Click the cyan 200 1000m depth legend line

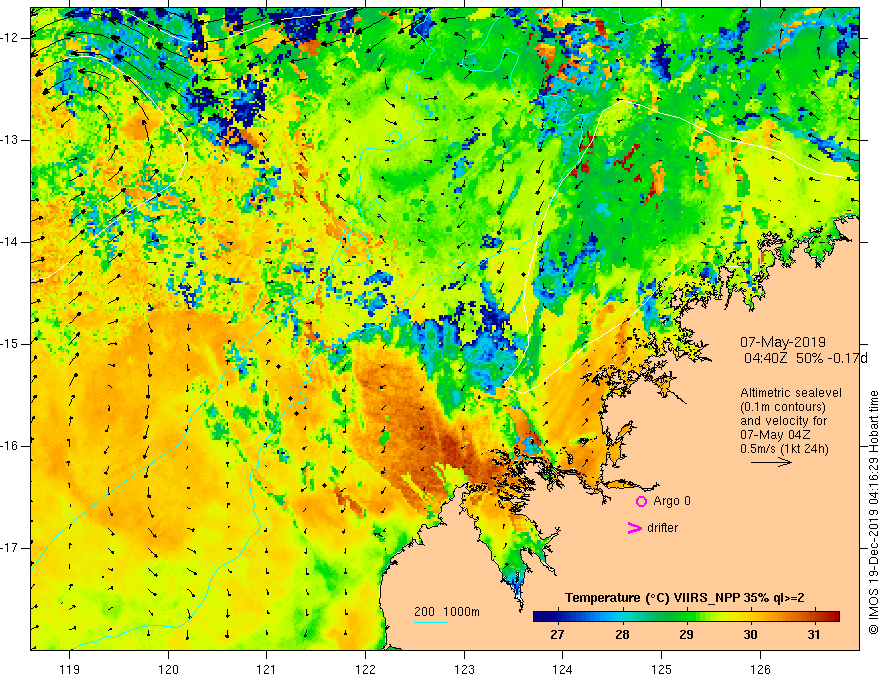pyautogui.click(x=430, y=622)
